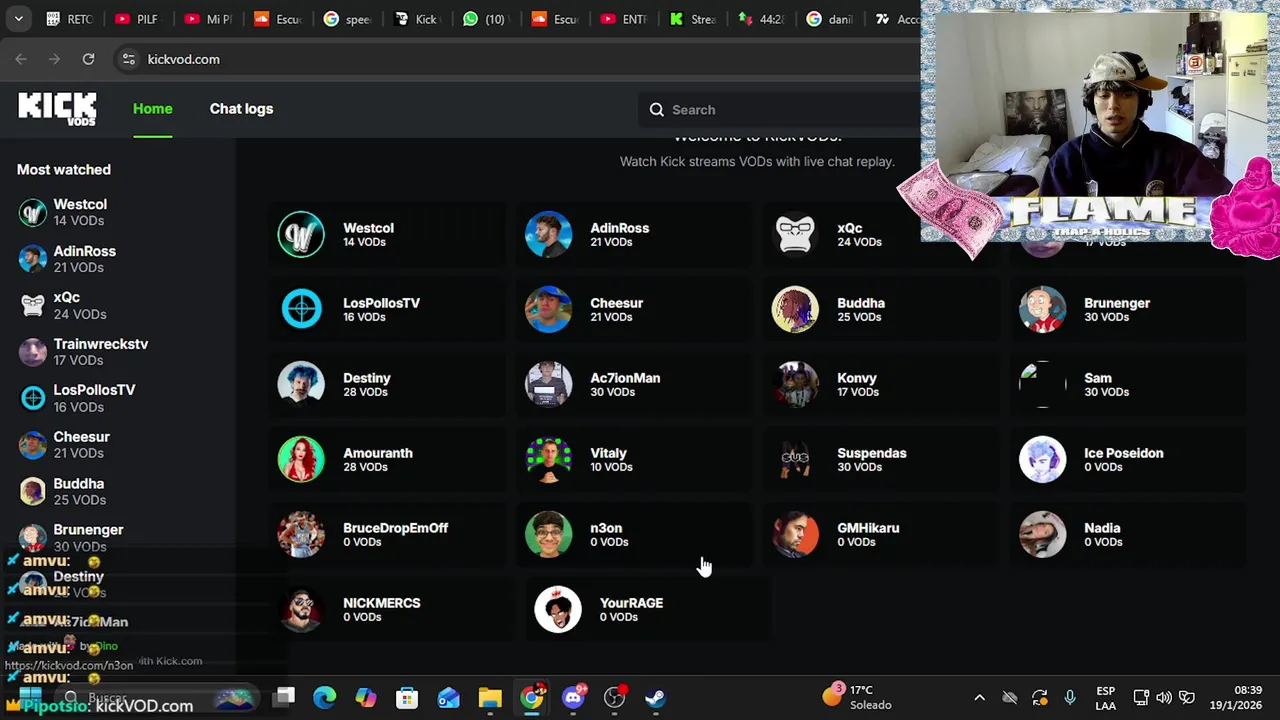Click 'Watch Kick streams VODs with live chat replay.'
Viewport: 1280px width, 720px height.
point(757,161)
